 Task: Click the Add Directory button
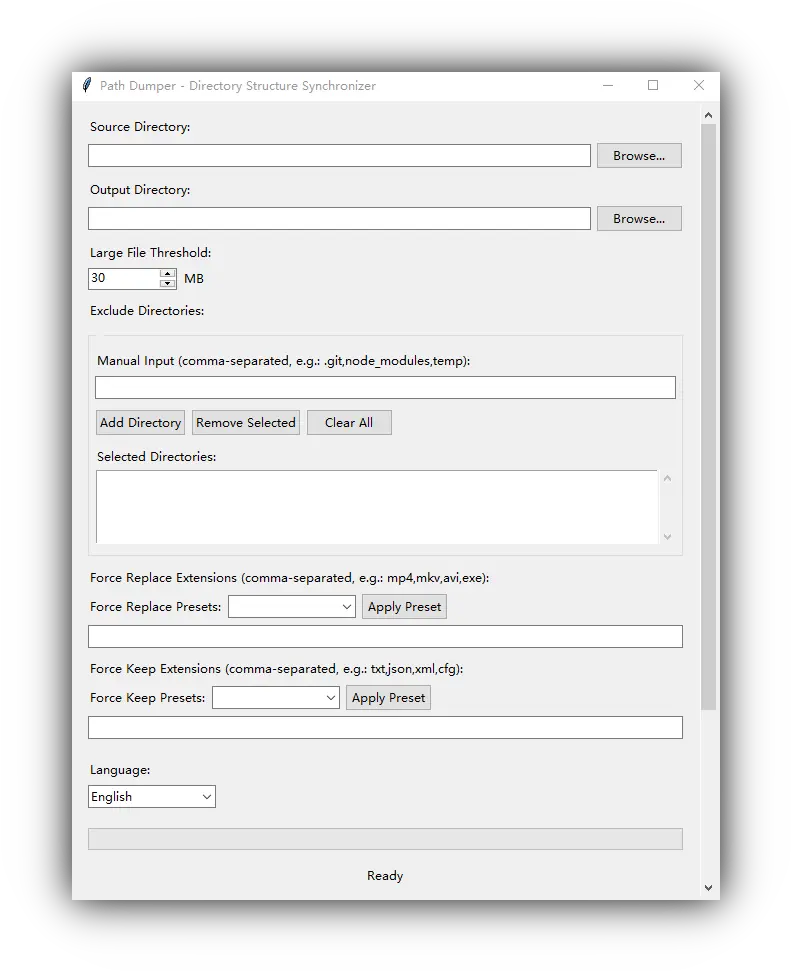(140, 423)
